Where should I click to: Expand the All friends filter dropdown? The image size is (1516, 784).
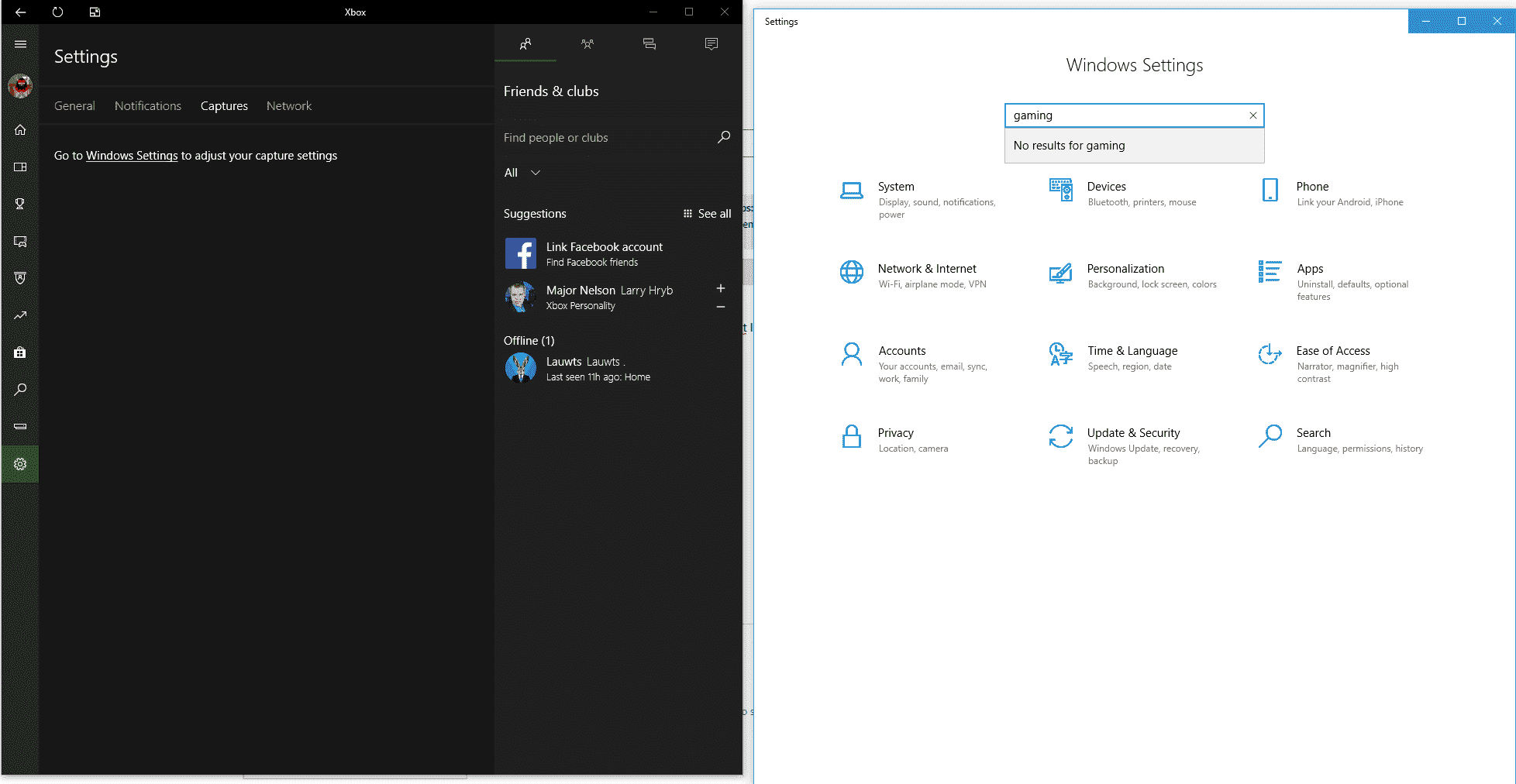point(522,173)
